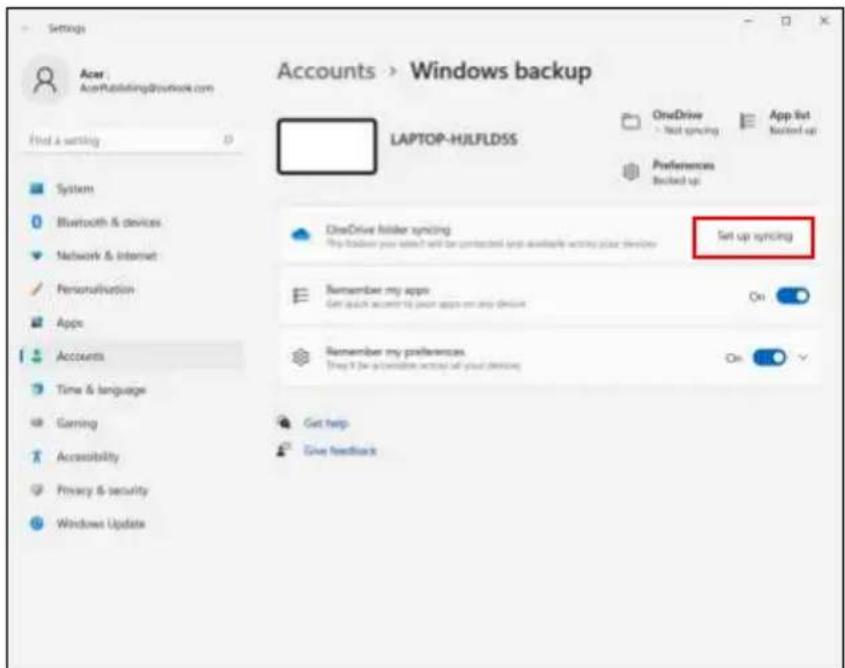Go back to Accounts via breadcrumb
Viewport: 845px width, 668px height.
(x=326, y=71)
